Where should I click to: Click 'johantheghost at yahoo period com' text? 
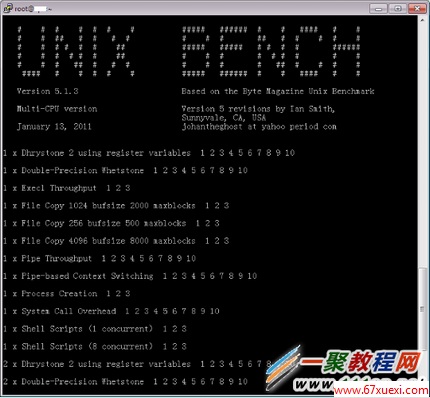(x=259, y=127)
